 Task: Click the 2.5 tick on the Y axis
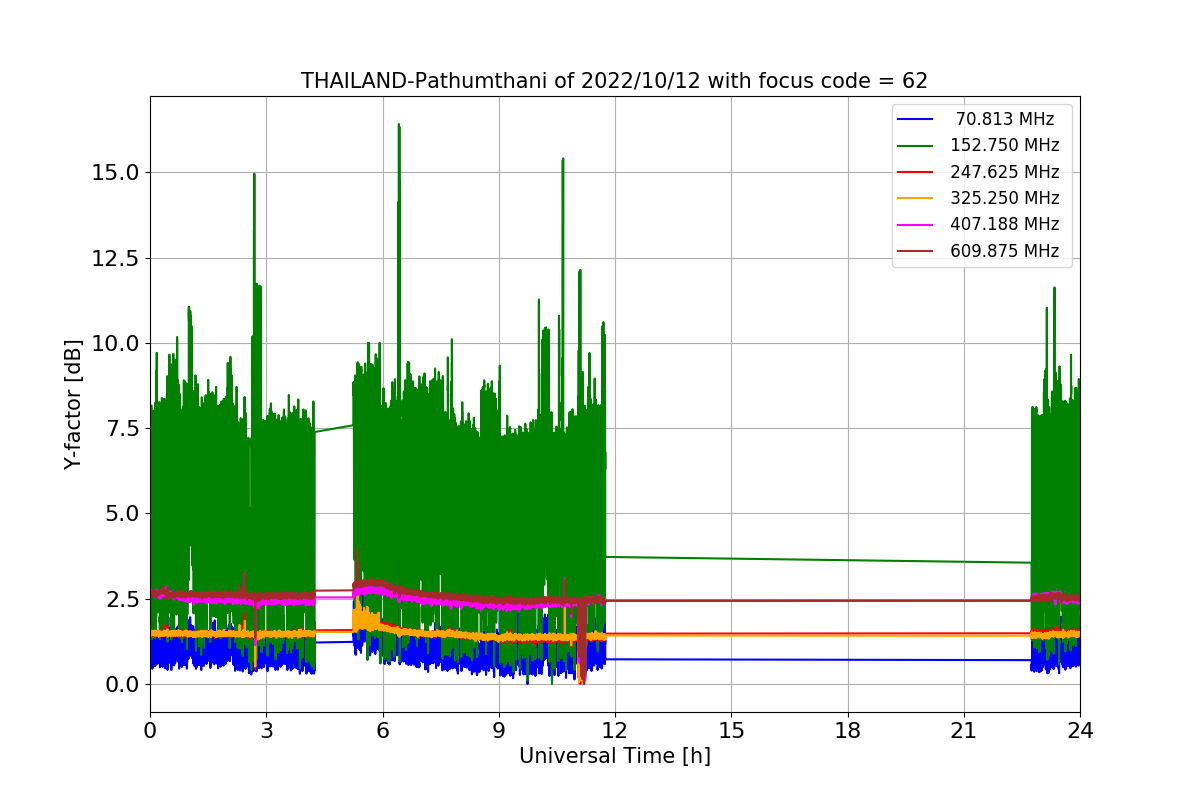(124, 599)
